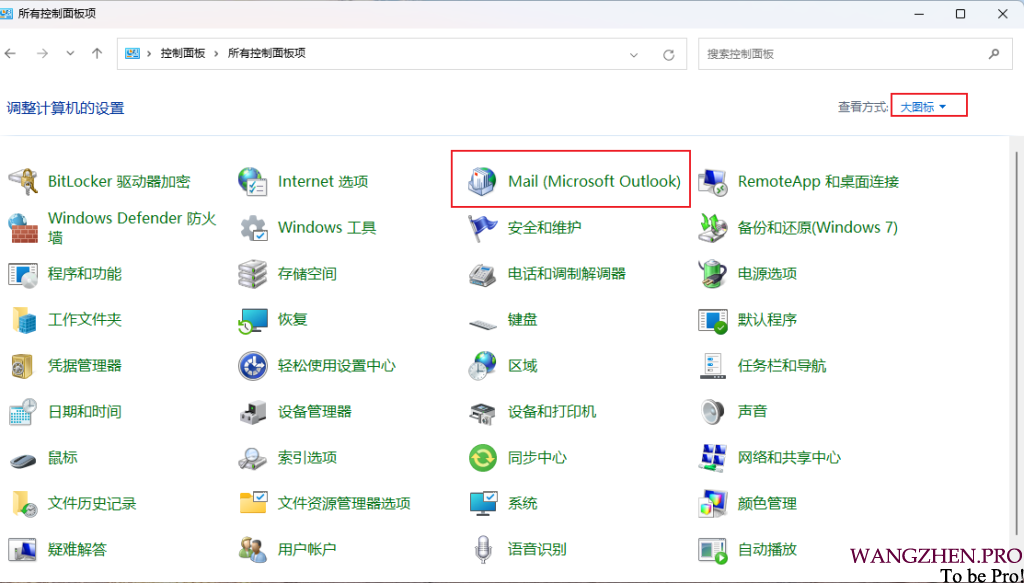The image size is (1024, 583).
Task: Click 所有控制面板项 breadcrumb segment
Action: click(x=266, y=54)
